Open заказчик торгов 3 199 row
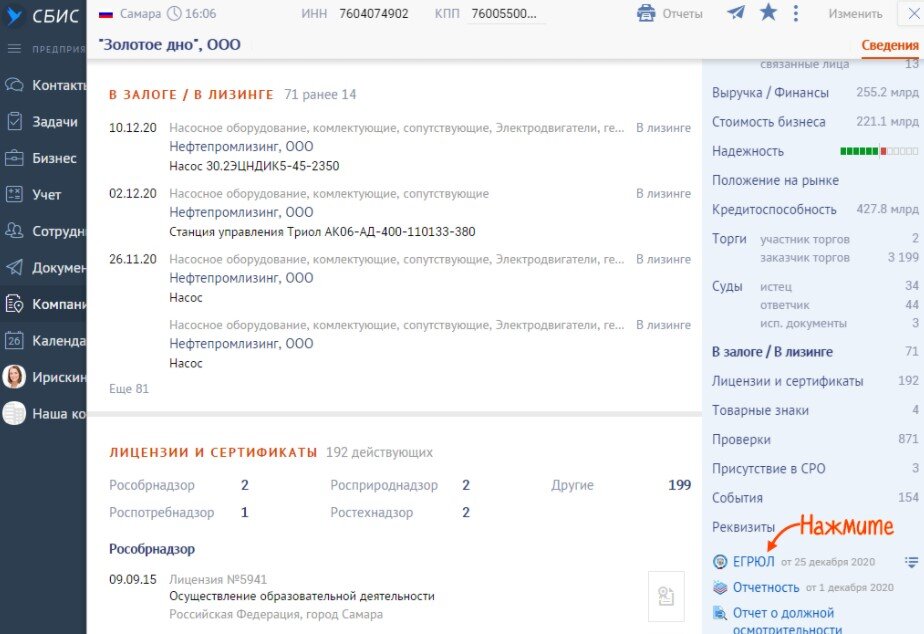924x634 pixels. click(x=839, y=257)
